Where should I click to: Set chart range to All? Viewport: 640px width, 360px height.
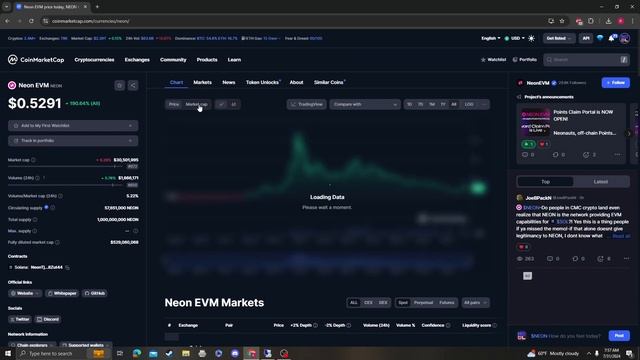(x=454, y=104)
